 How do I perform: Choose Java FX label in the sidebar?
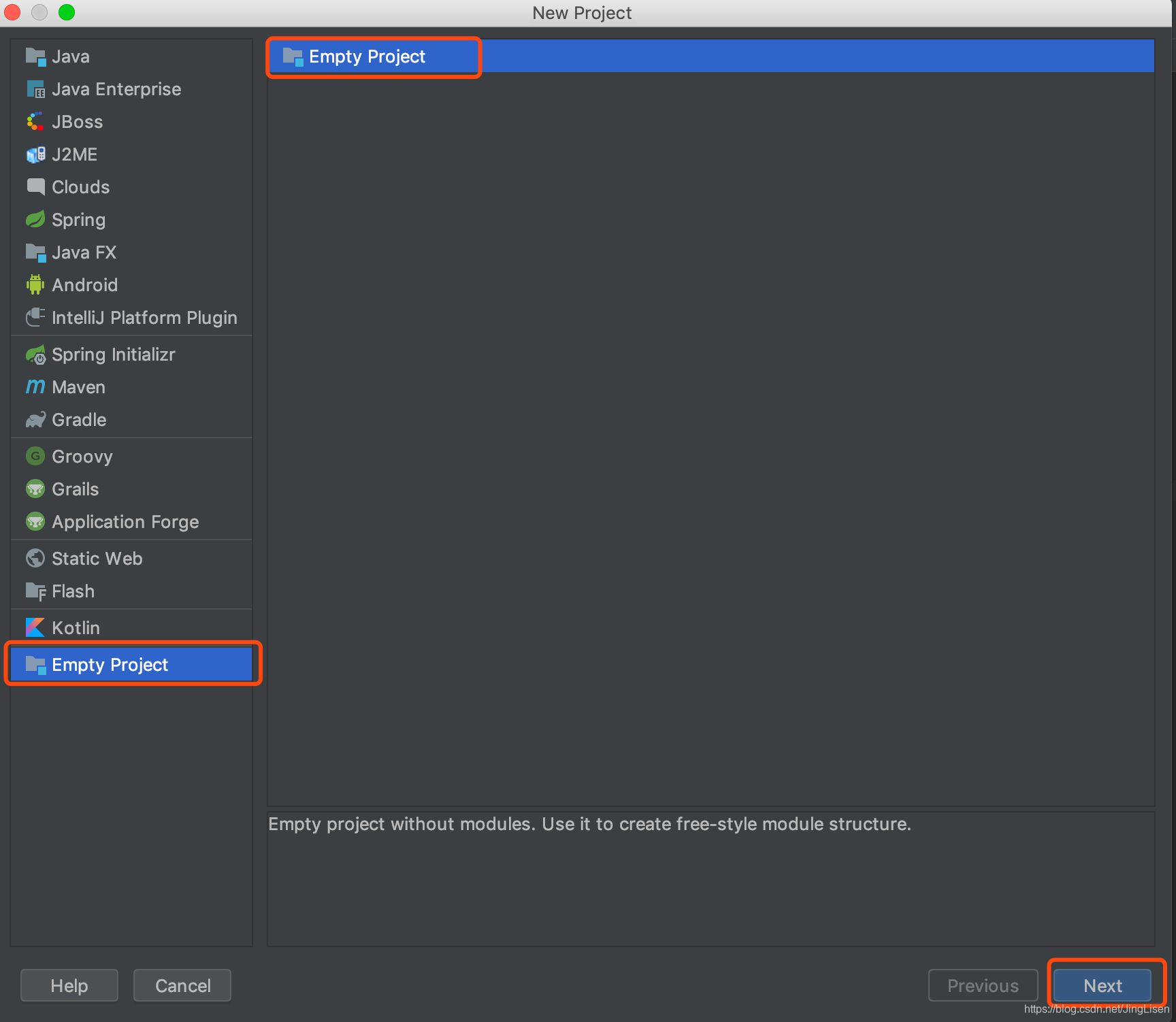click(x=84, y=252)
